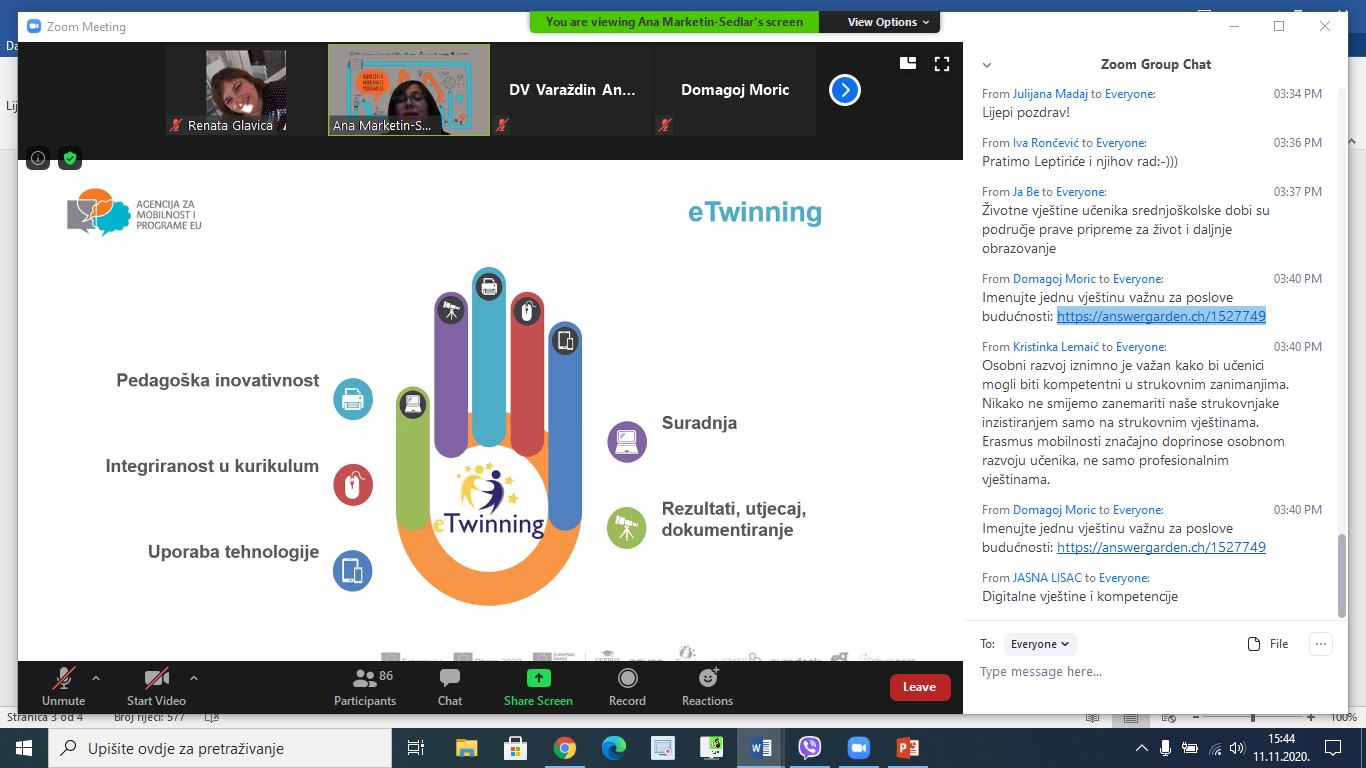Screen dimensions: 1366x768
Task: Switch to Word on the taskbar
Action: (x=760, y=748)
